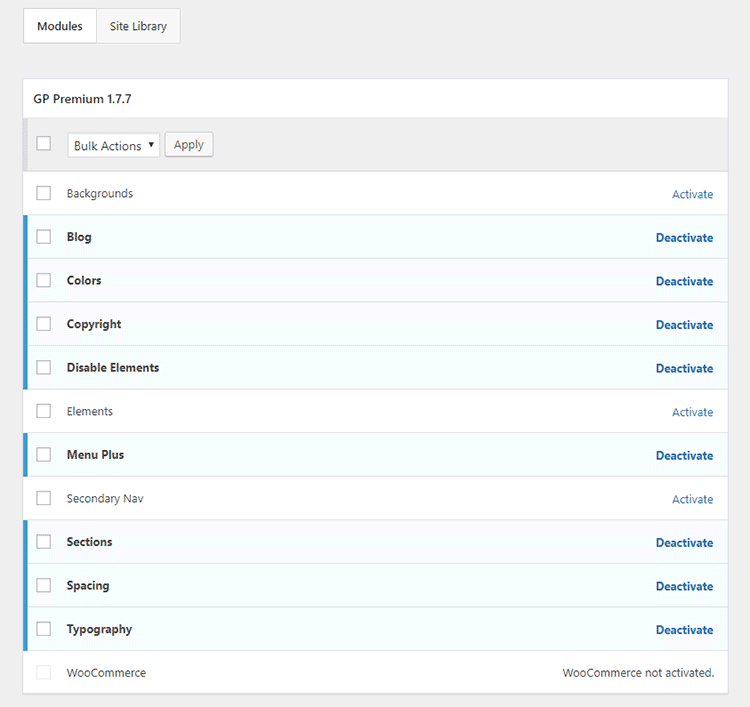This screenshot has width=750, height=707.
Task: Activate the Secondary Nav module
Action: (692, 499)
